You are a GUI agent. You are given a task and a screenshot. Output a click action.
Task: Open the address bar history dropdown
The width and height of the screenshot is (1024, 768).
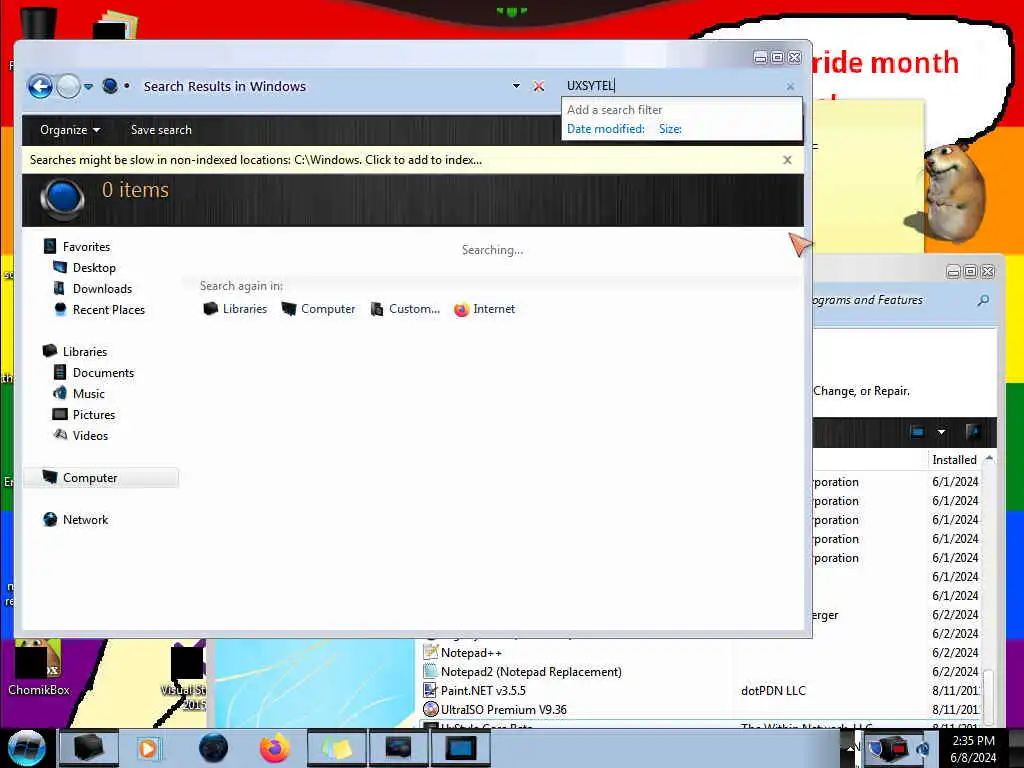pyautogui.click(x=516, y=86)
